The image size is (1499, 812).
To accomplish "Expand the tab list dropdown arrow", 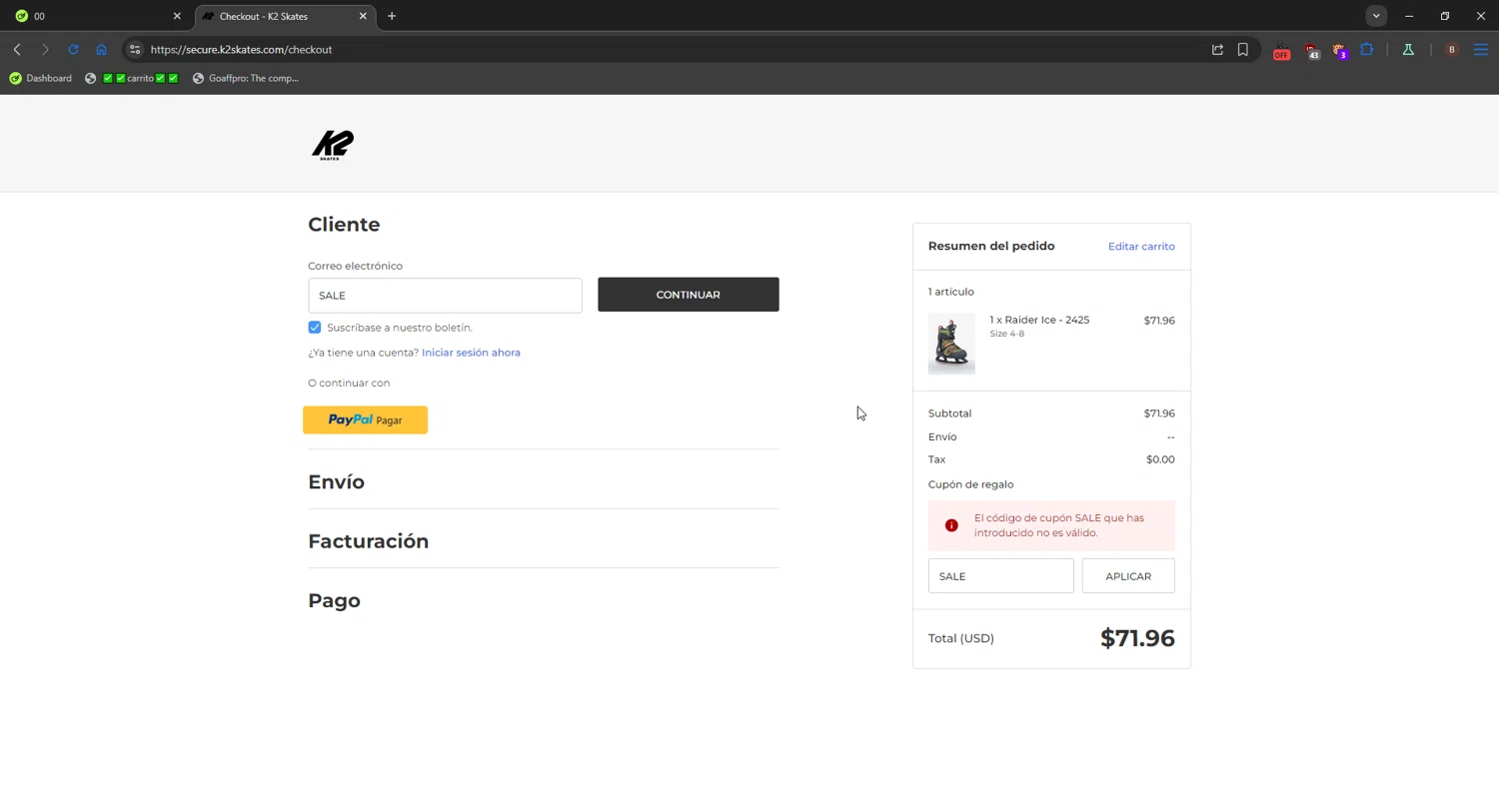I will [x=1376, y=16].
